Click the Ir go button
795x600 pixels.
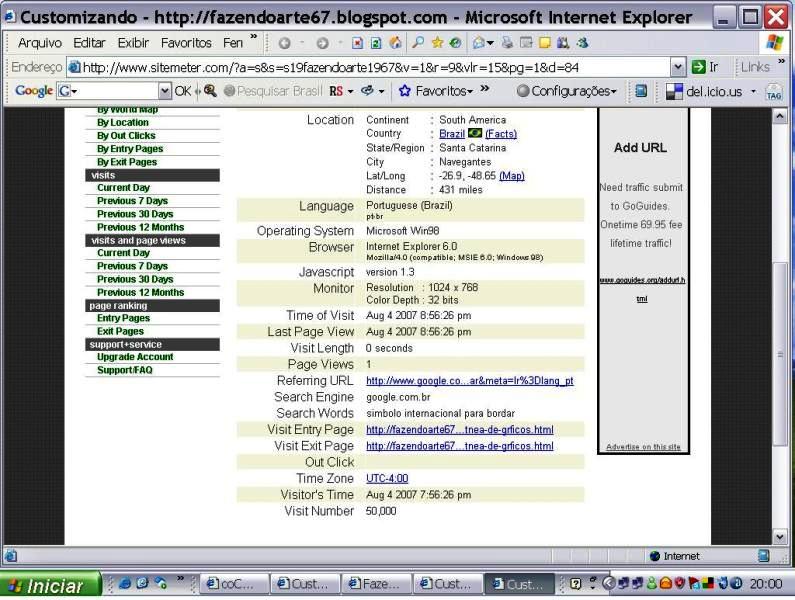[x=705, y=67]
